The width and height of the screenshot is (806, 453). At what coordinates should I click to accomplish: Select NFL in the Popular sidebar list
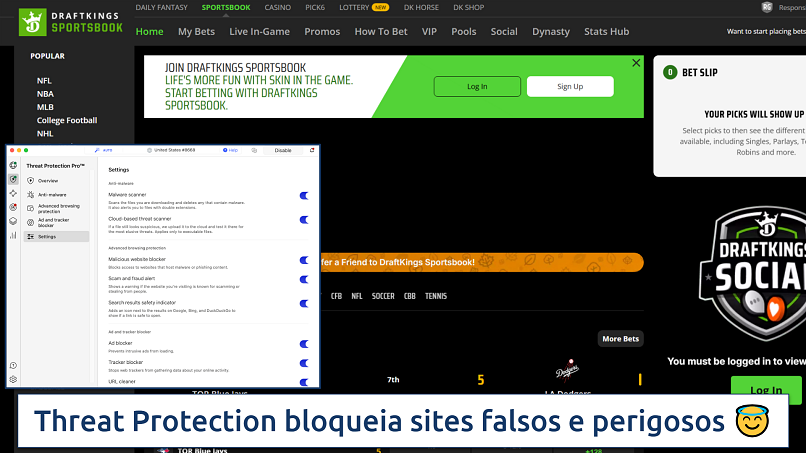44,80
